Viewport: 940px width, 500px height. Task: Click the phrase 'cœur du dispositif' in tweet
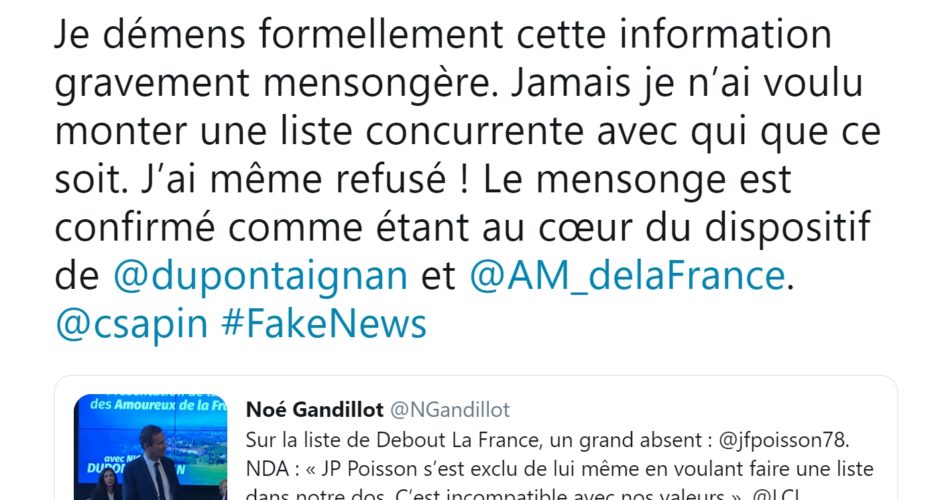click(x=704, y=229)
